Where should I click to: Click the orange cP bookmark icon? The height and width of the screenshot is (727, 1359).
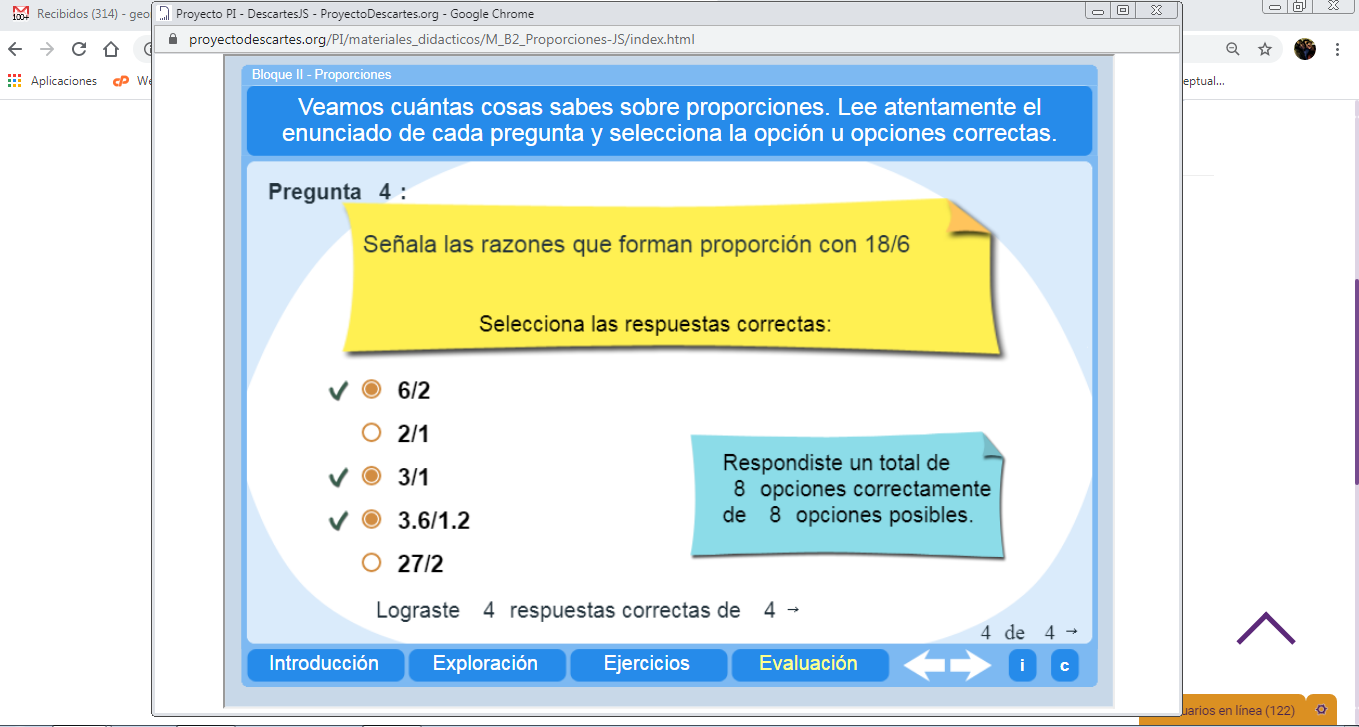tap(121, 81)
